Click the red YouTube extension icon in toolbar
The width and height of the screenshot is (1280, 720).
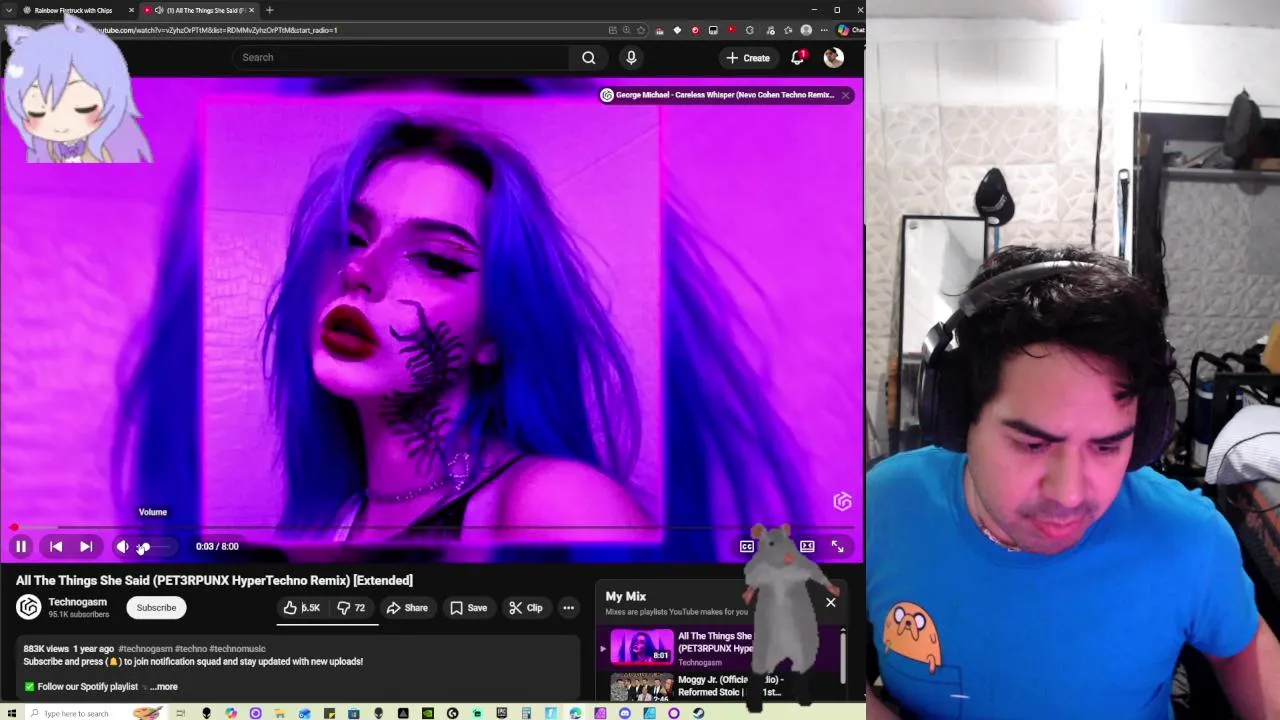coord(731,30)
